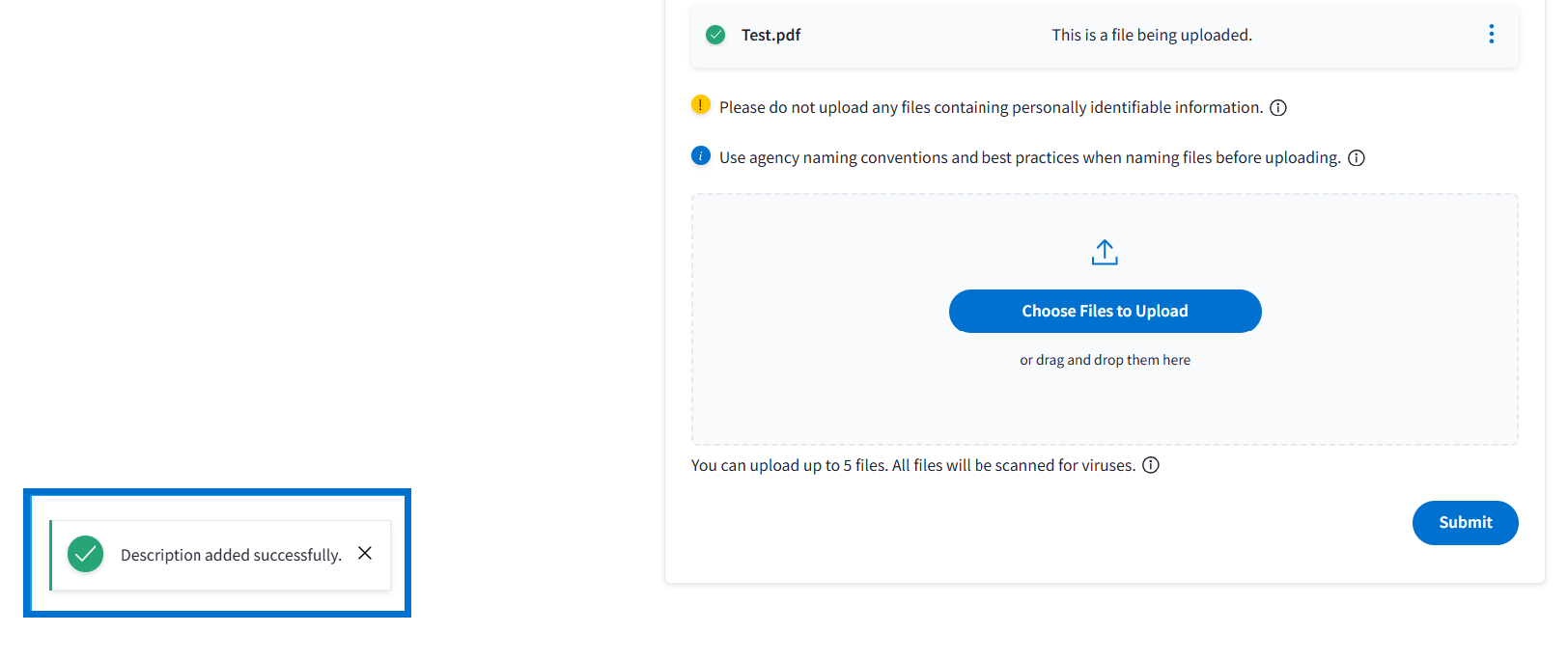Open the Test.pdf three-dot options menu
The image size is (1568, 660).
(1491, 35)
